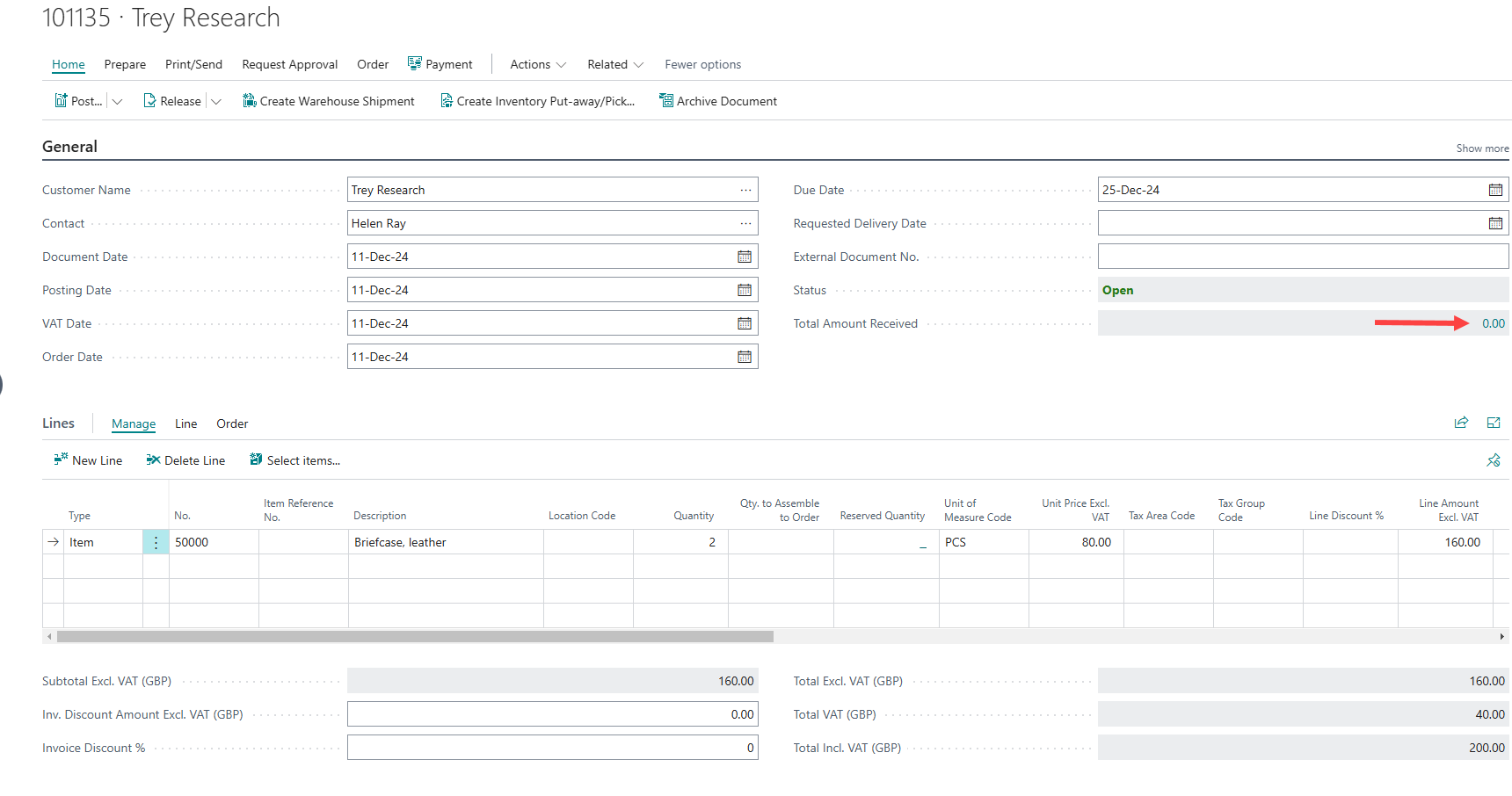The height and width of the screenshot is (796, 1512).
Task: Click the share icon in Lines section
Action: [1461, 423]
